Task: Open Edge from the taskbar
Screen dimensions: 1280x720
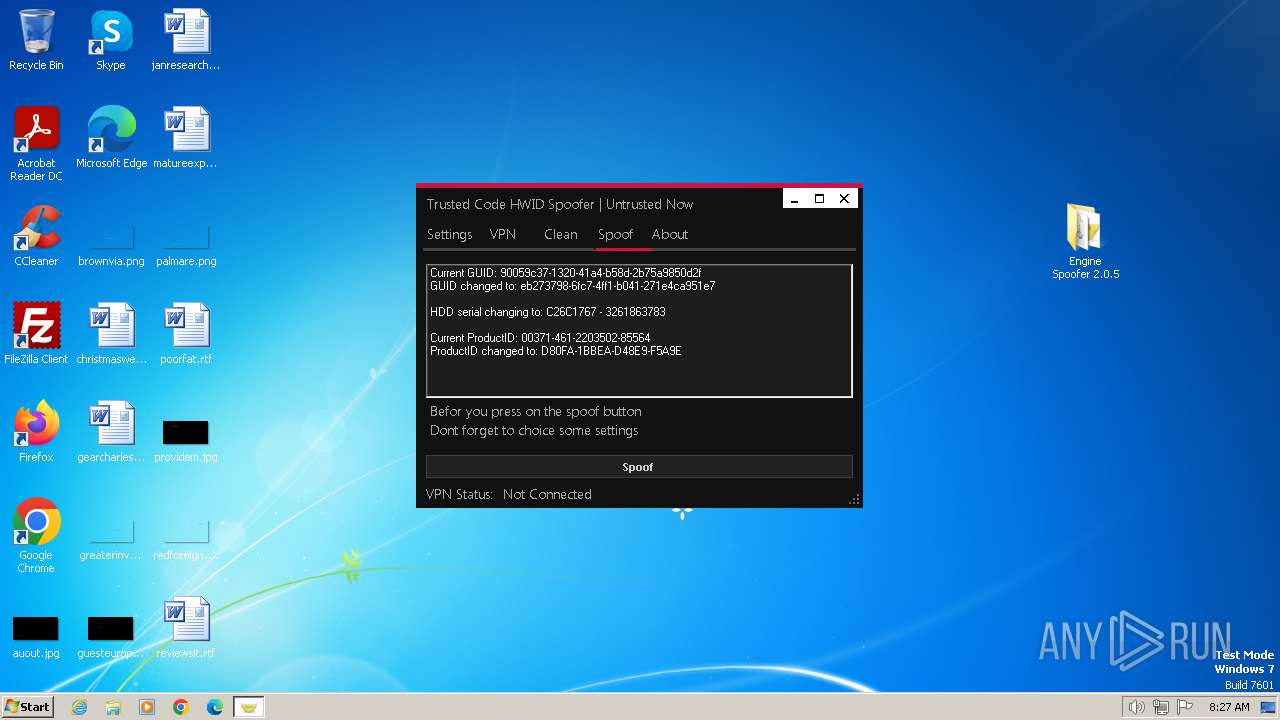Action: click(x=215, y=707)
